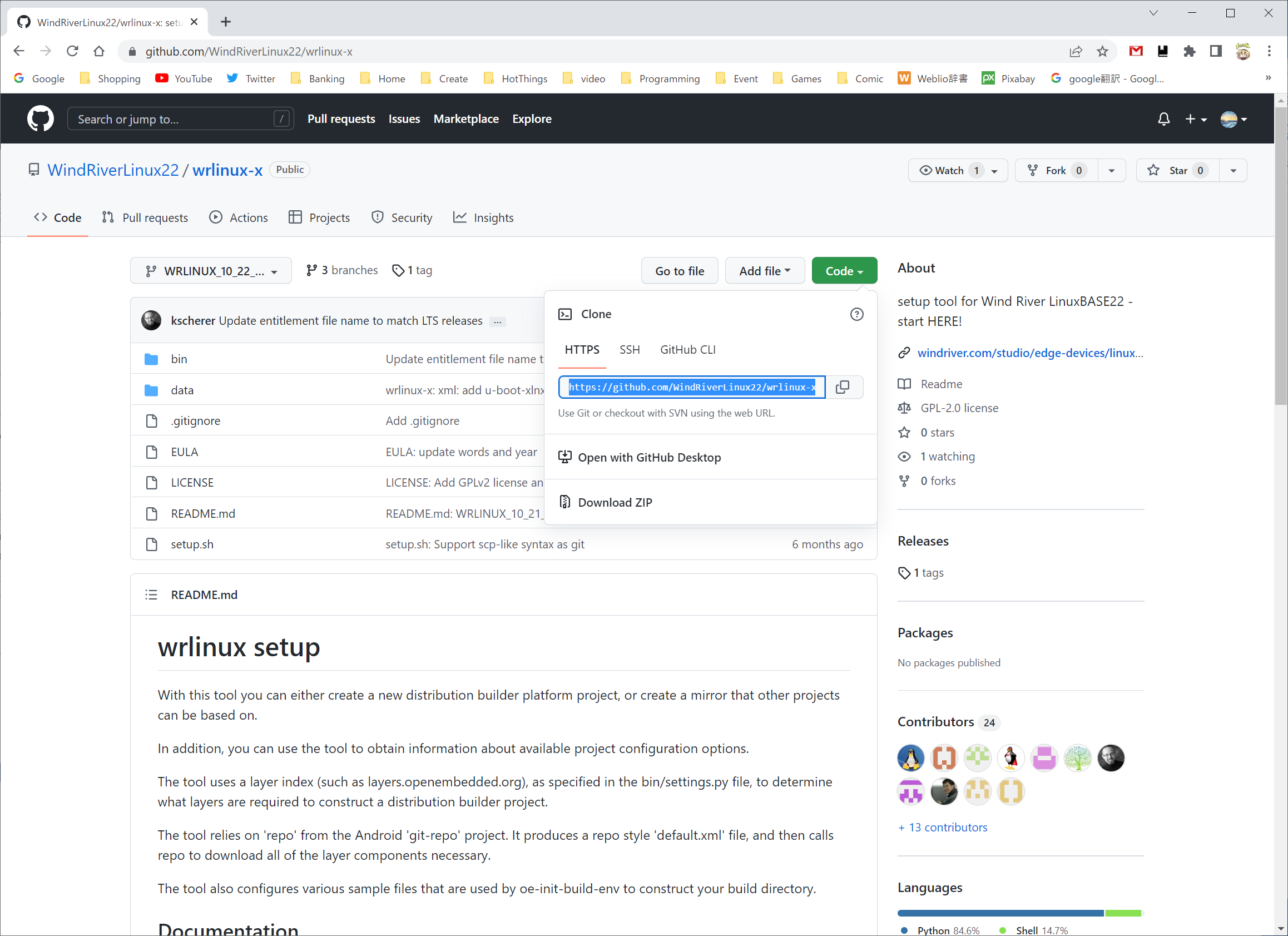The height and width of the screenshot is (936, 1288).
Task: Reload the page
Action: click(x=72, y=51)
